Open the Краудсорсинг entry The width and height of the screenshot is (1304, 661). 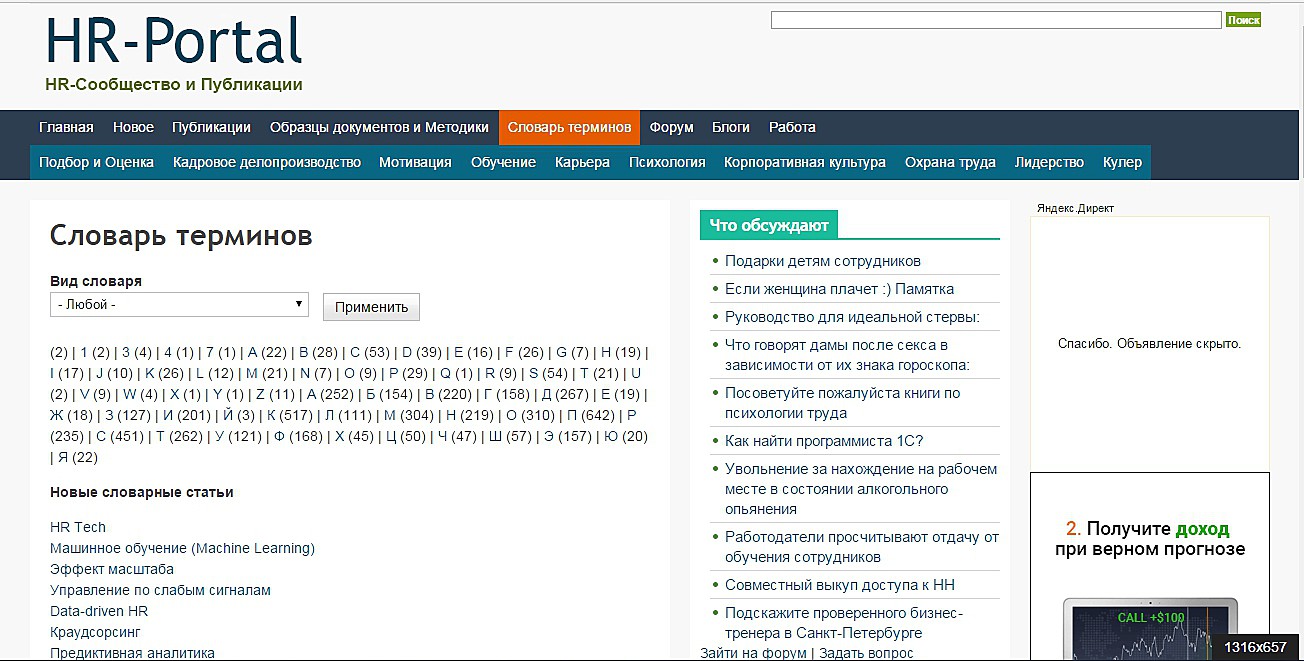click(x=96, y=632)
